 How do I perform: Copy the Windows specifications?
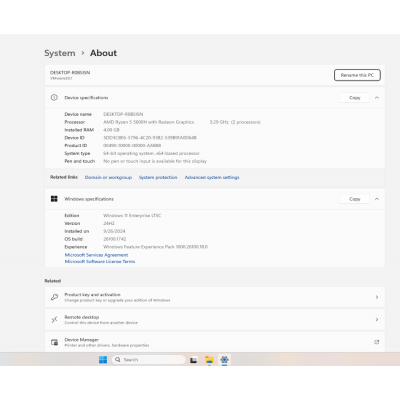coord(355,199)
